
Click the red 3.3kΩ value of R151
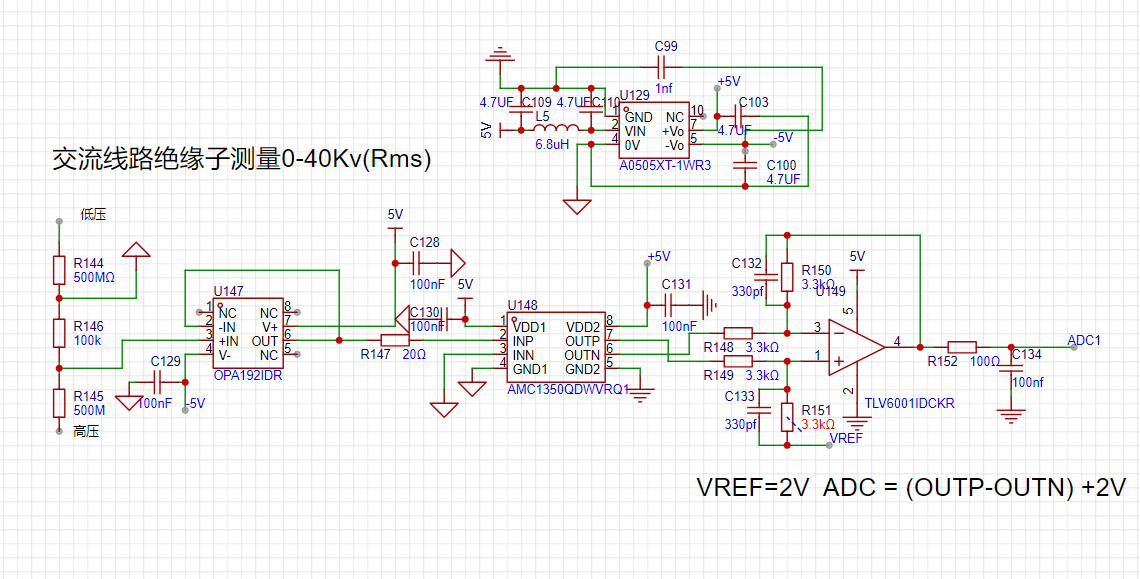818,424
